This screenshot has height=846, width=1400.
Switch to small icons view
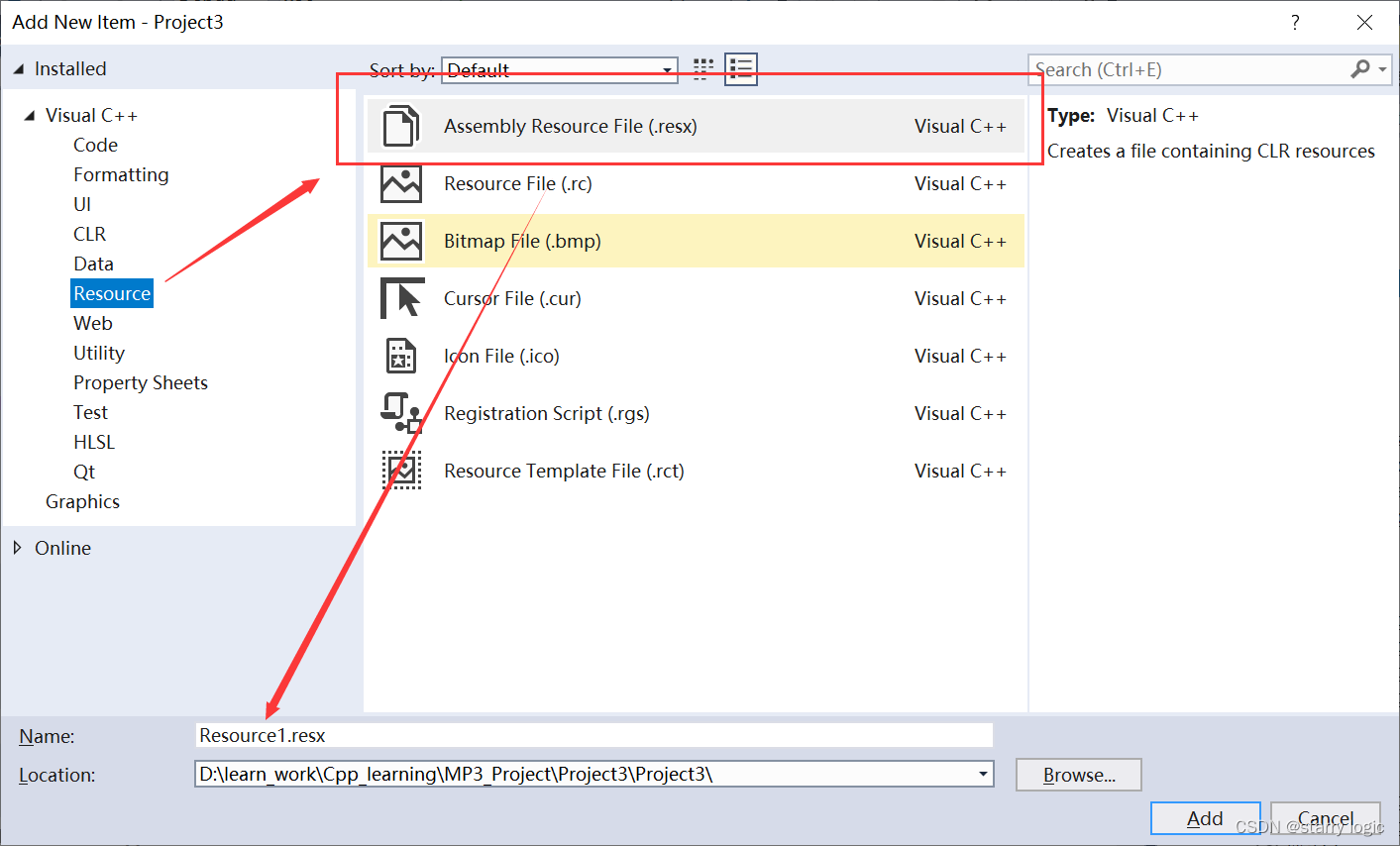click(702, 69)
